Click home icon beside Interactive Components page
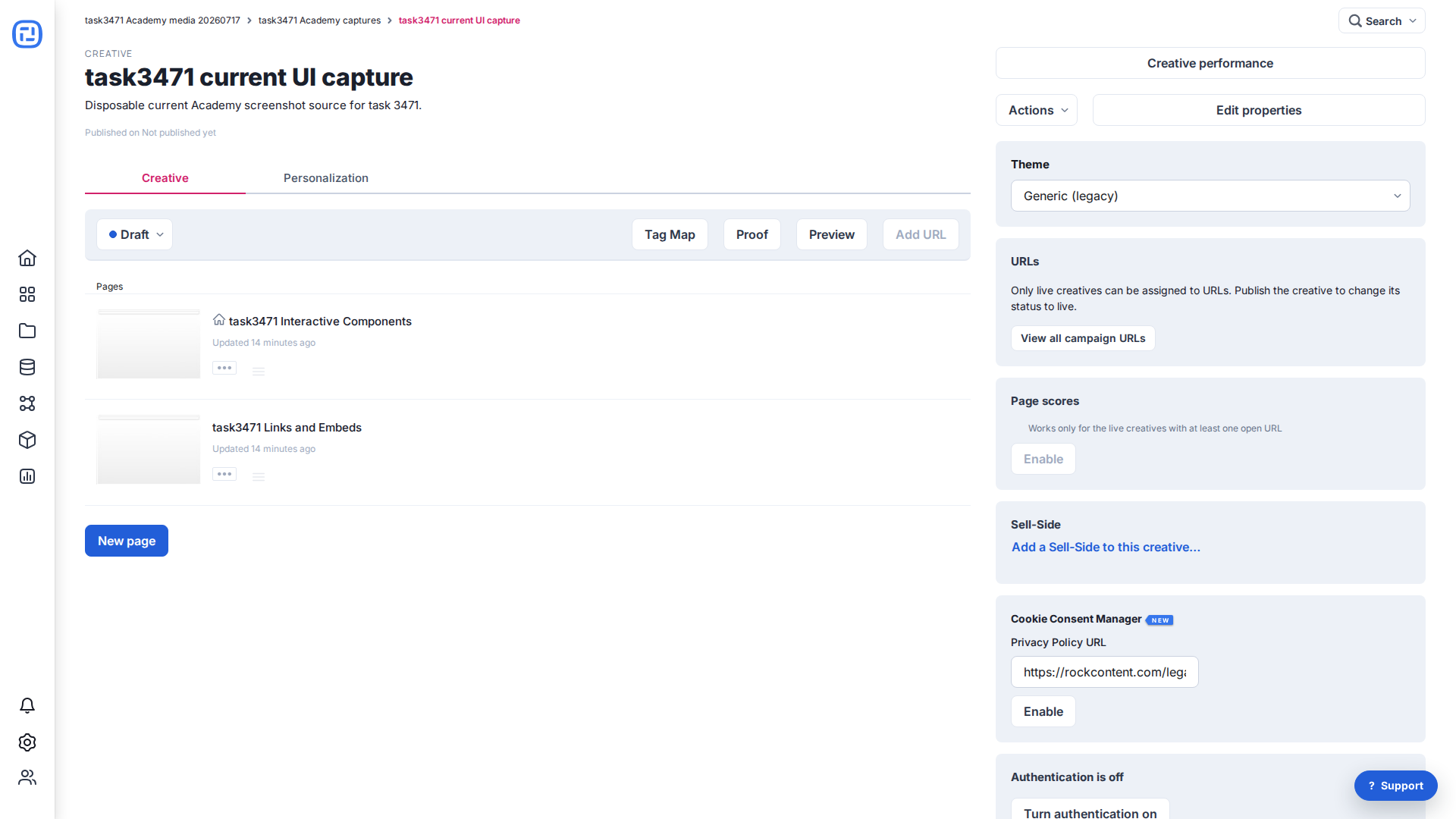 click(219, 320)
